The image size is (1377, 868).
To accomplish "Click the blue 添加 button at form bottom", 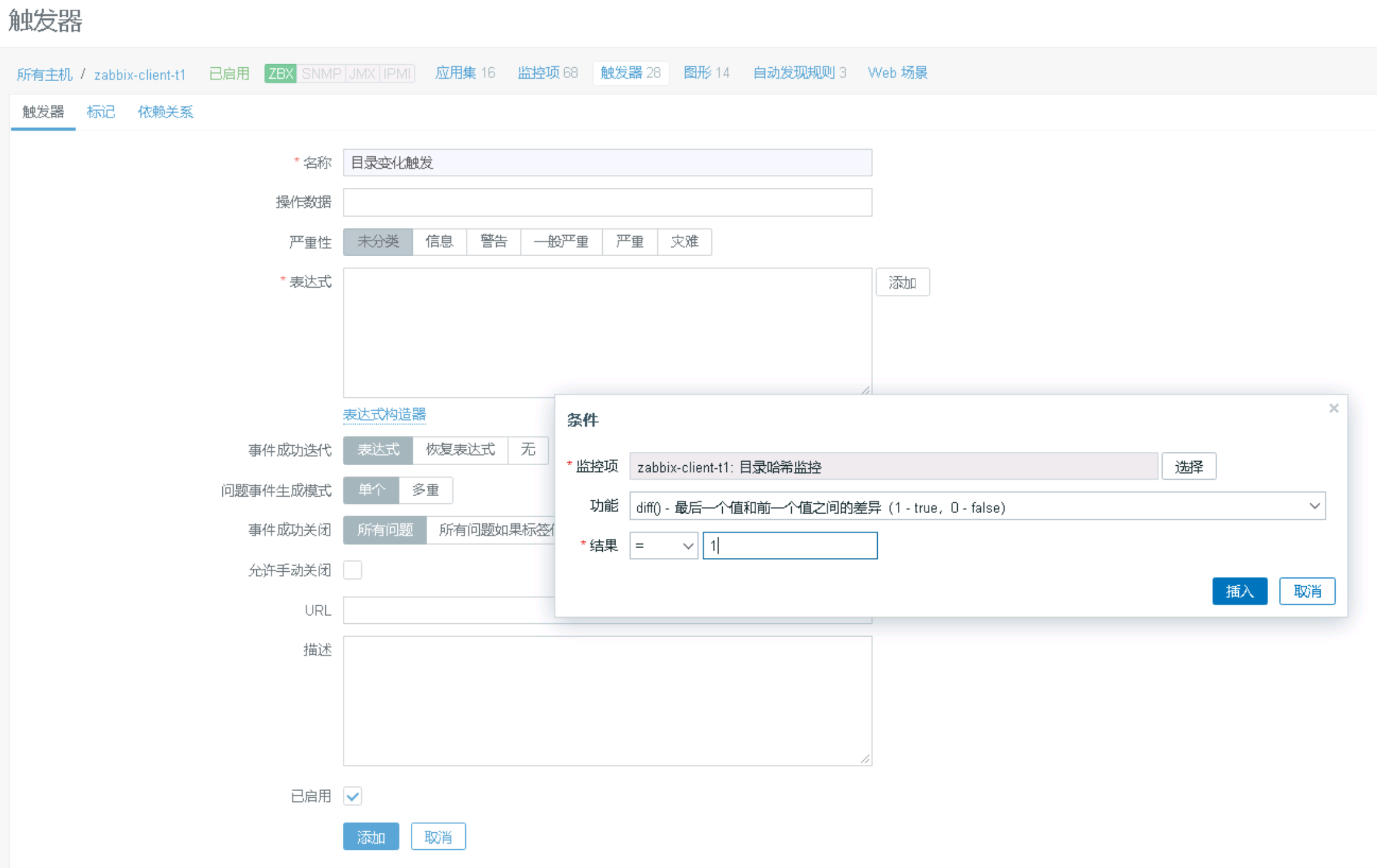I will click(371, 837).
